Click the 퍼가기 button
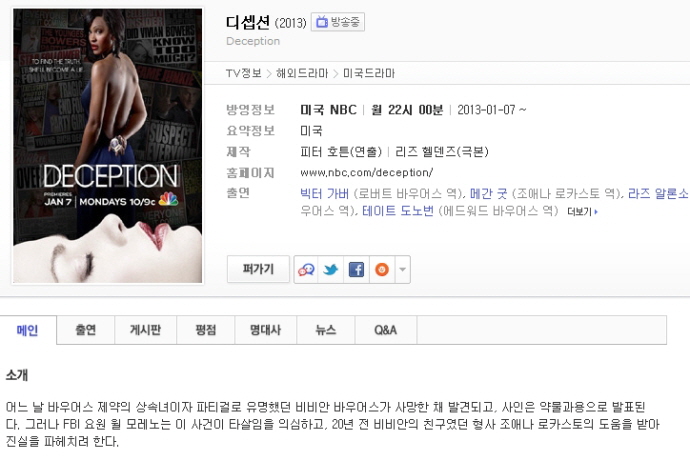690x461 pixels. [x=258, y=269]
